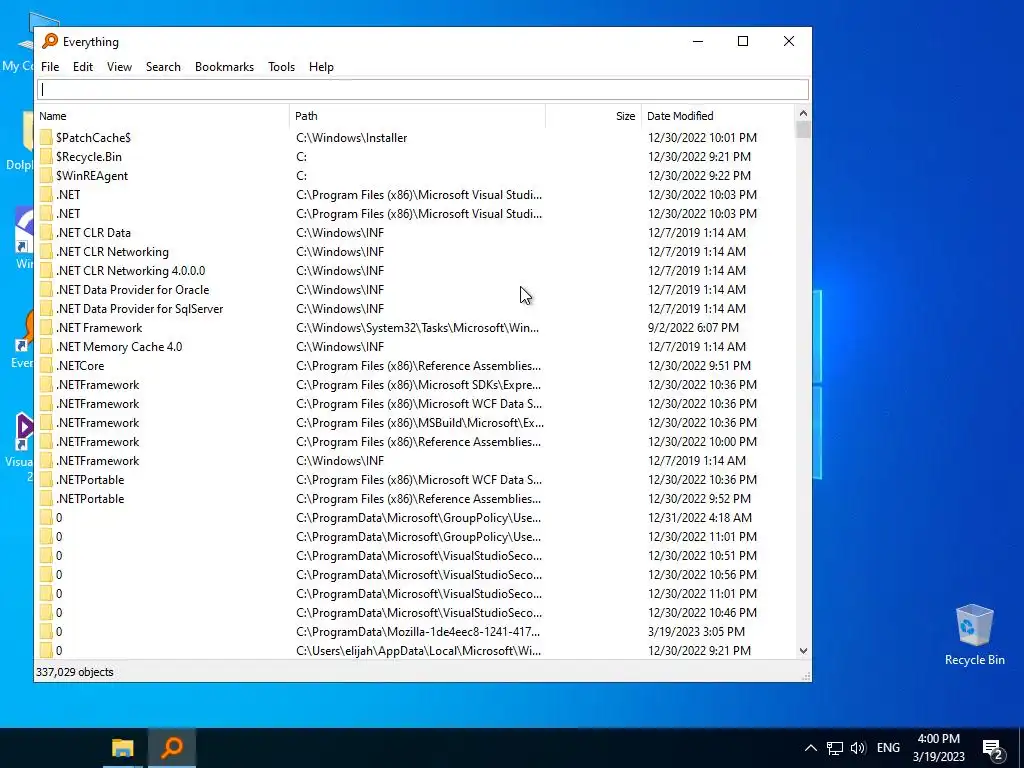Select .NETFramework folder icon in Microsoft SDKs path
Viewport: 1024px width, 768px height.
pos(46,385)
